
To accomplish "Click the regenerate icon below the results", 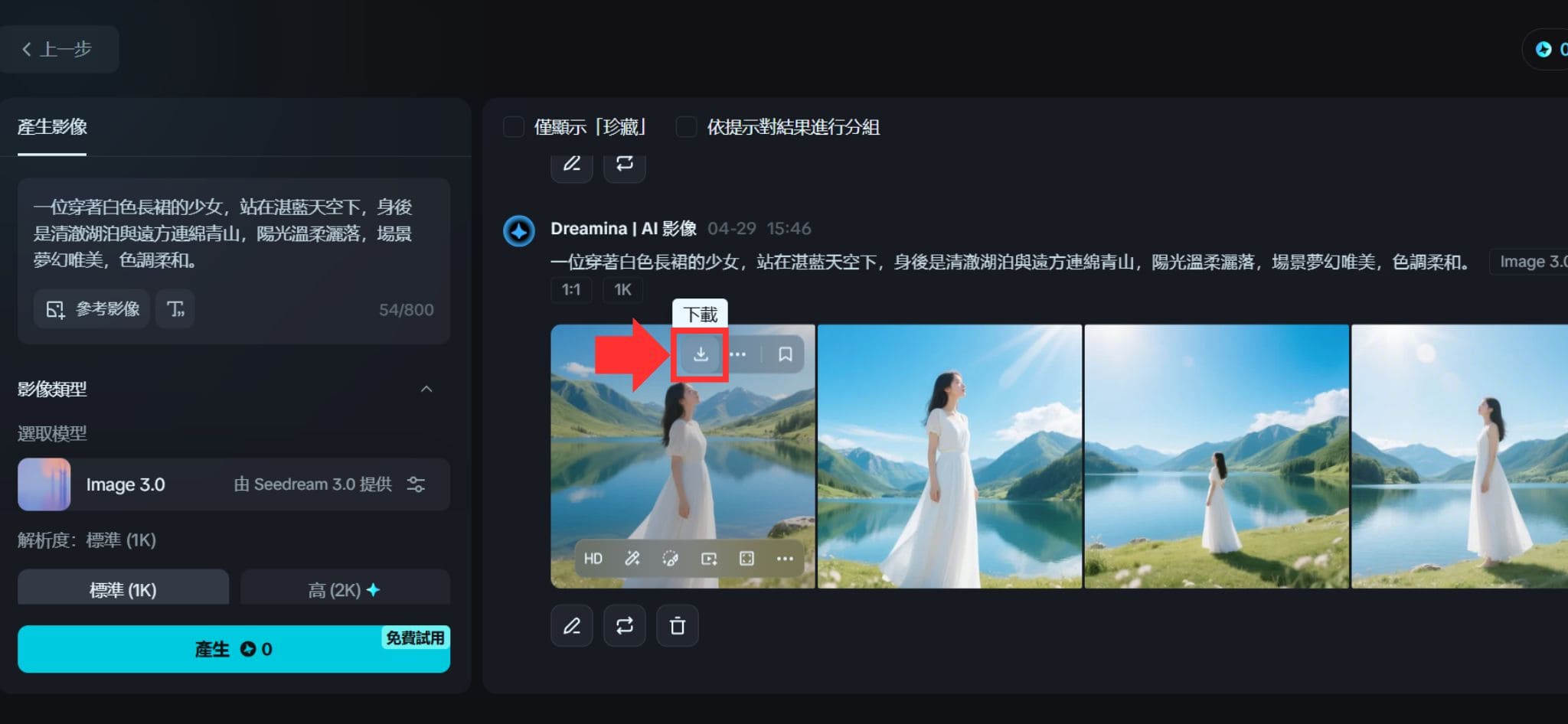I will 624,625.
